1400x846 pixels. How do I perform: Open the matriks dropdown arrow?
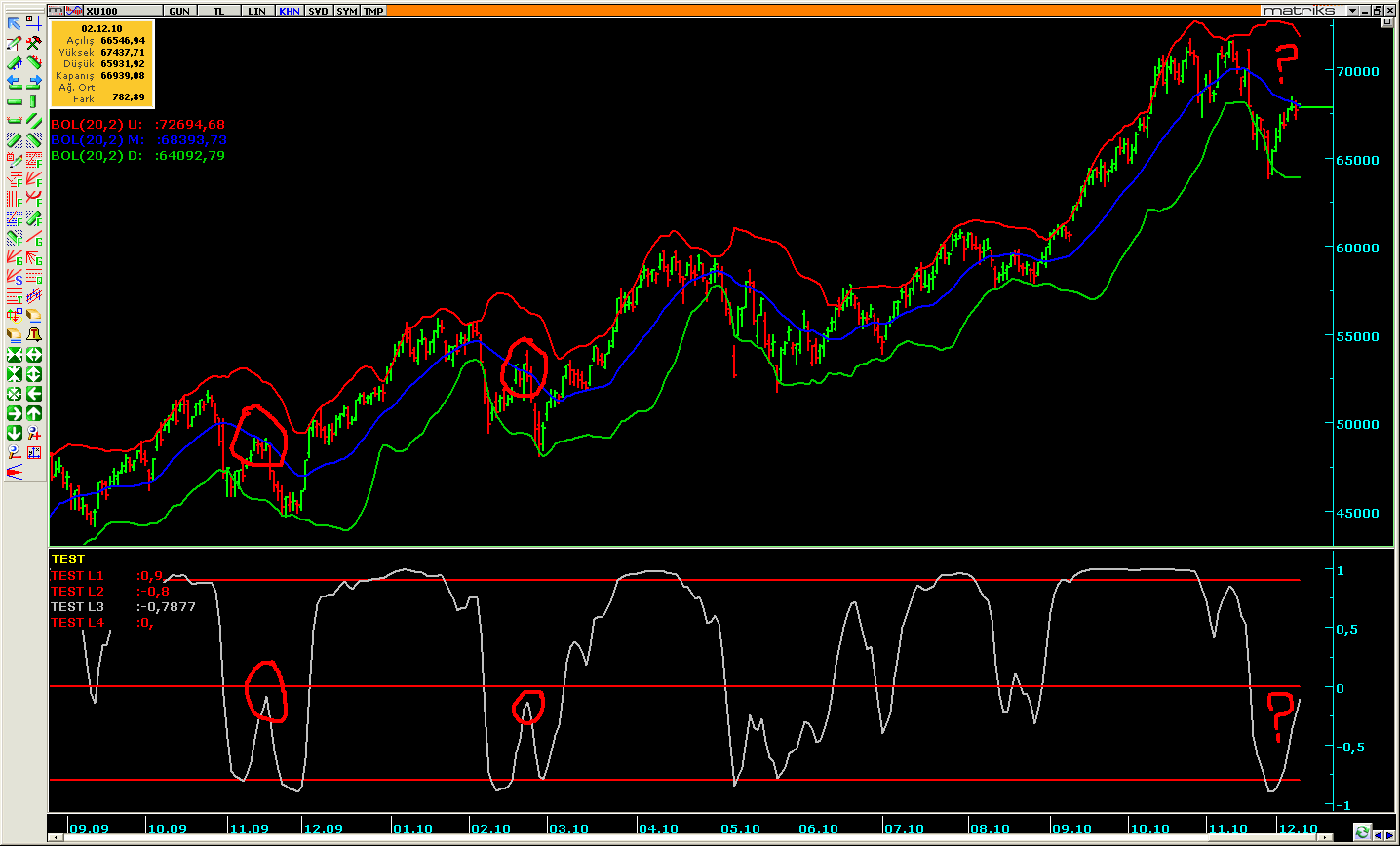click(1352, 11)
